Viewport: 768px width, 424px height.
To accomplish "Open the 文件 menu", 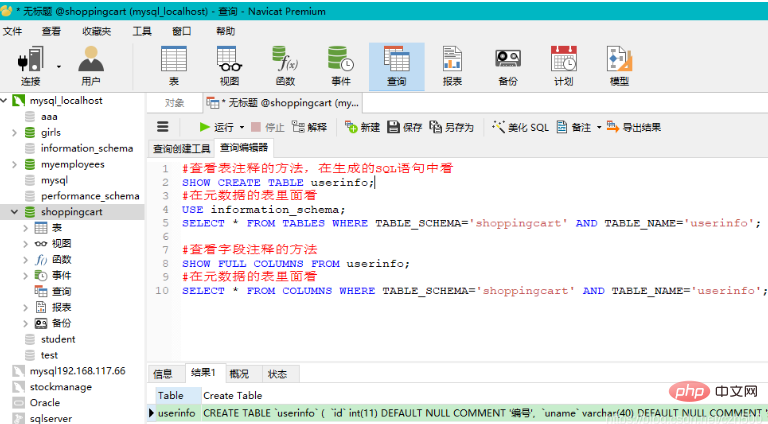I will click(x=12, y=31).
